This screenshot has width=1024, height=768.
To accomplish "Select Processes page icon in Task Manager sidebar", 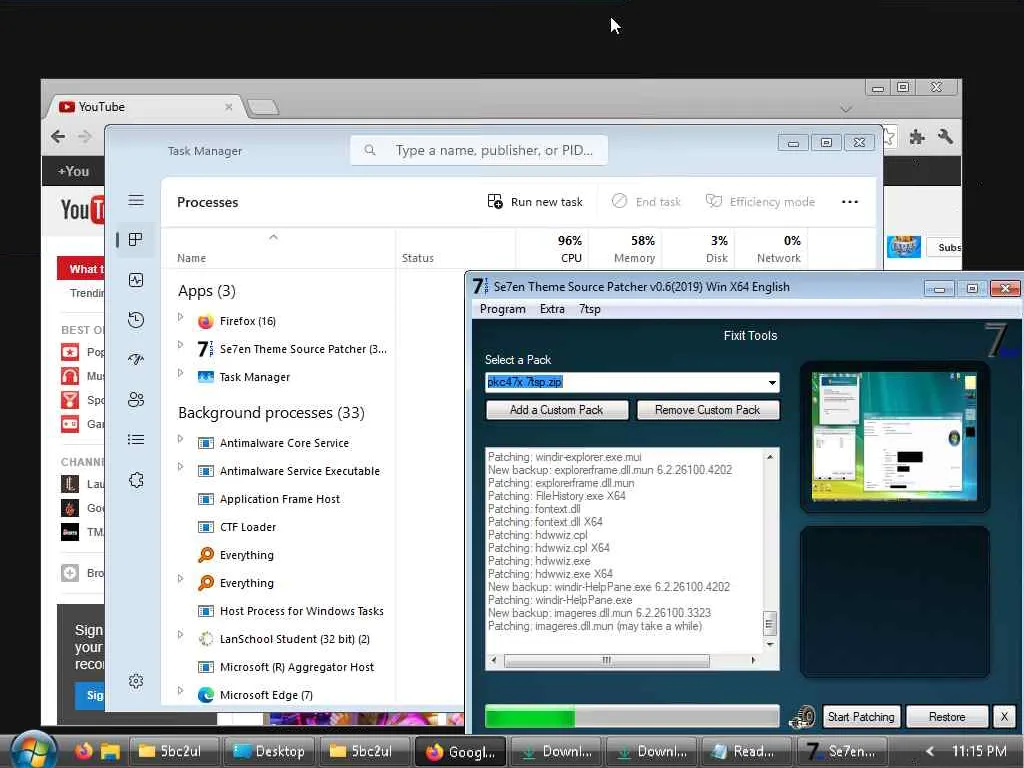I will [136, 240].
